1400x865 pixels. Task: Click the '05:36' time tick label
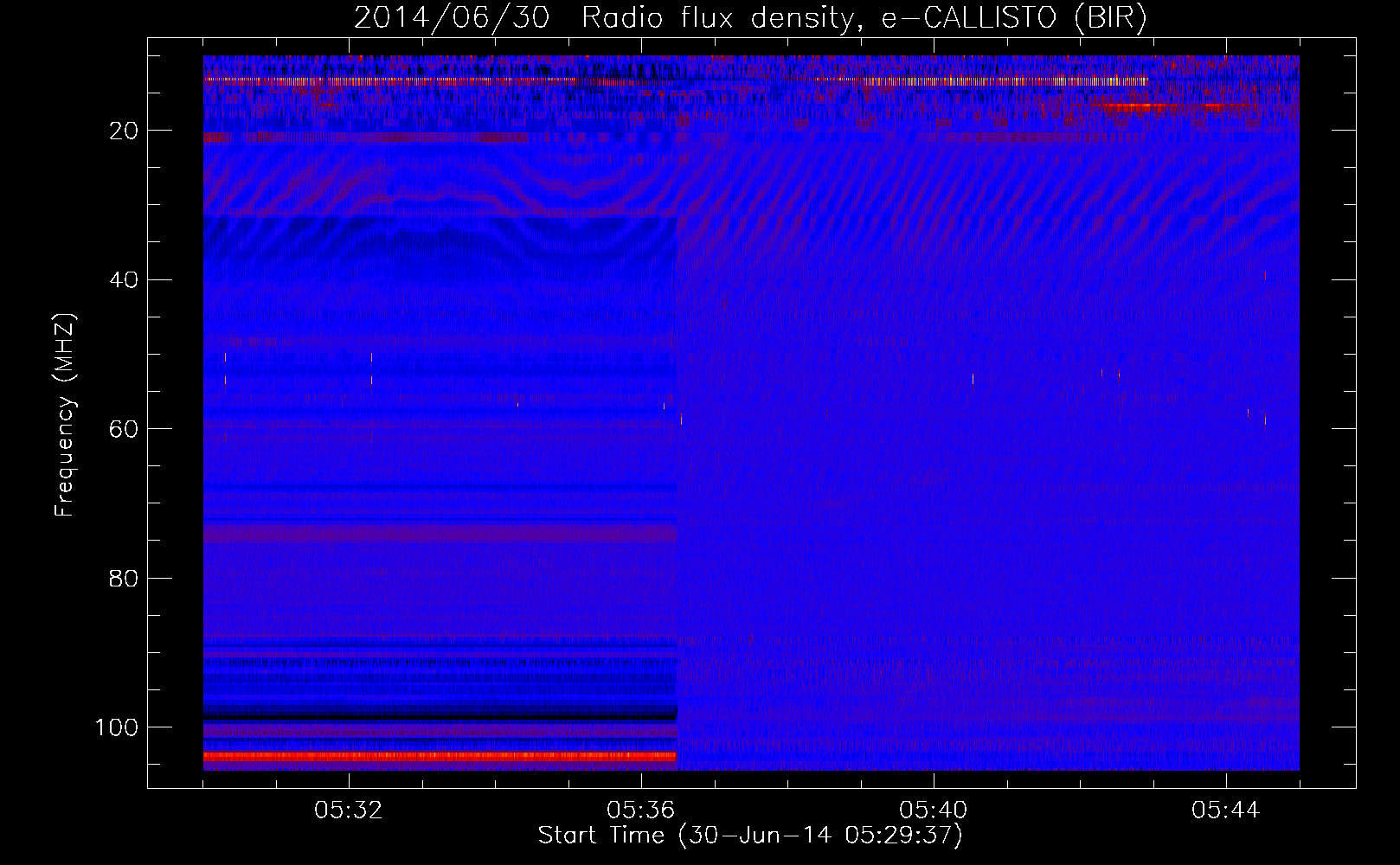pos(641,811)
